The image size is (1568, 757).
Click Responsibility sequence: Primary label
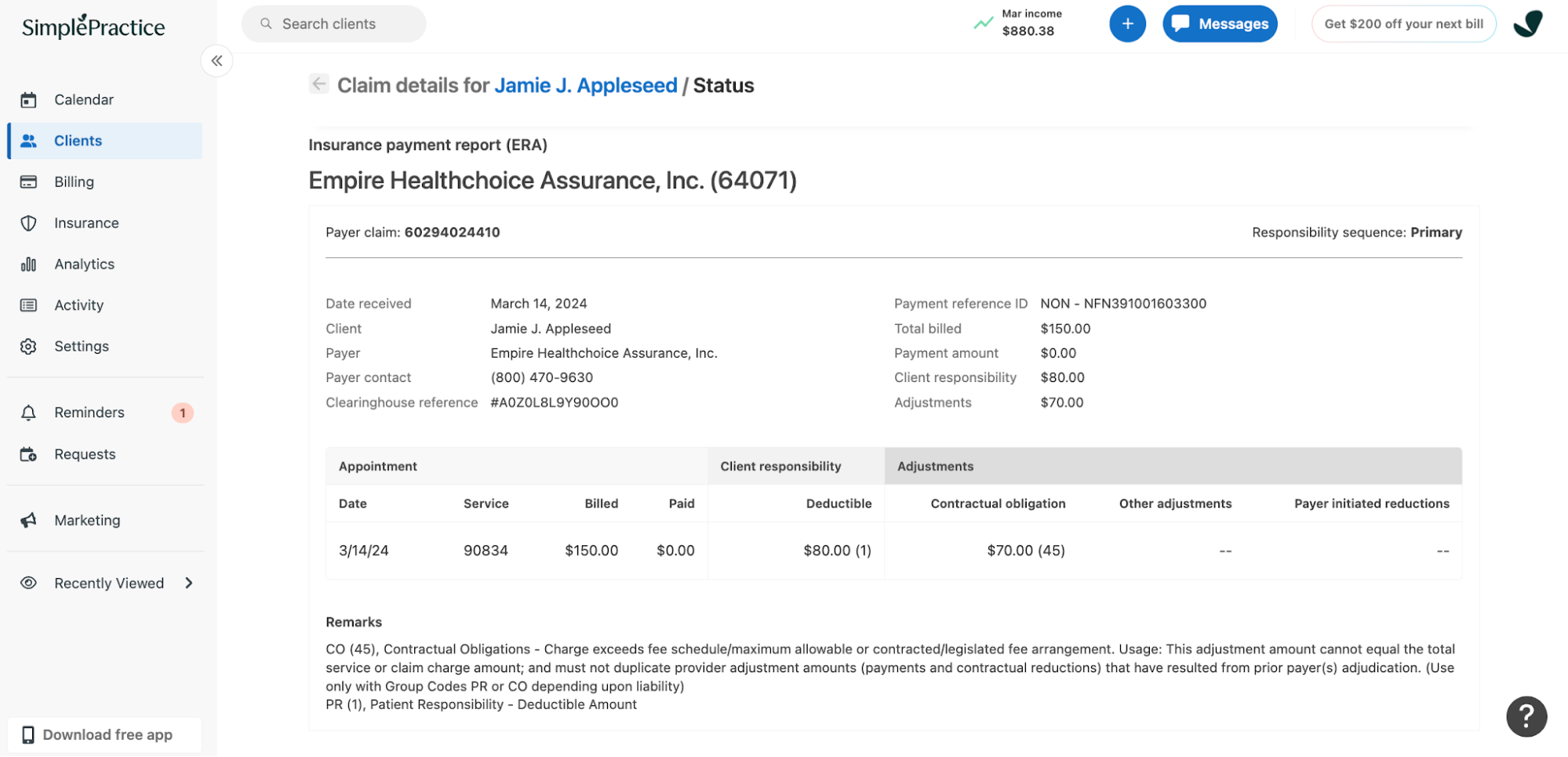(x=1357, y=232)
